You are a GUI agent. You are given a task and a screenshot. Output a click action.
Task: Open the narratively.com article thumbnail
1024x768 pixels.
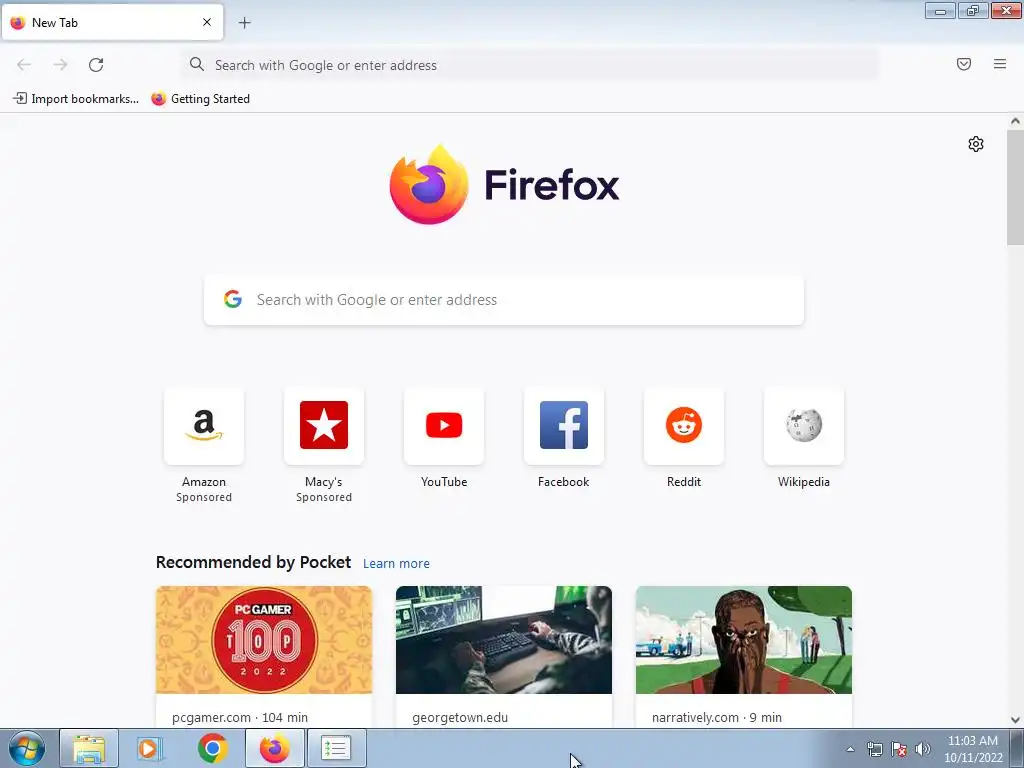point(744,640)
